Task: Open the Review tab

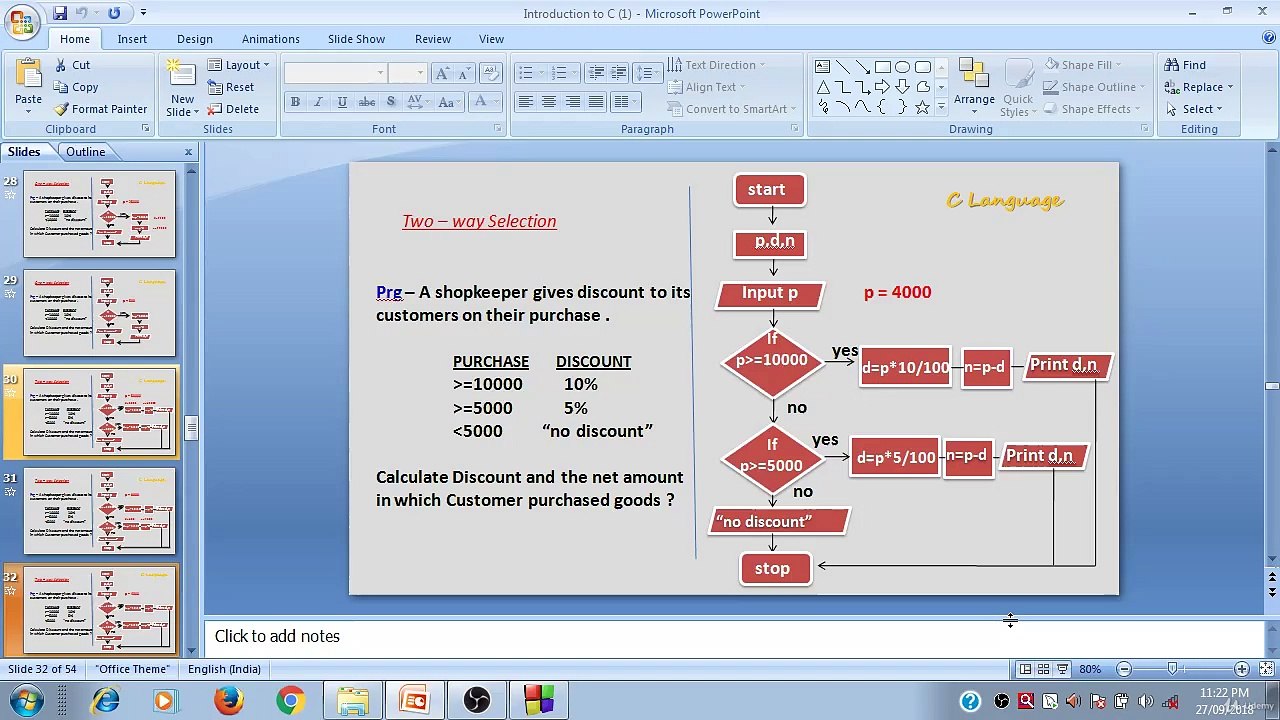Action: coord(433,39)
